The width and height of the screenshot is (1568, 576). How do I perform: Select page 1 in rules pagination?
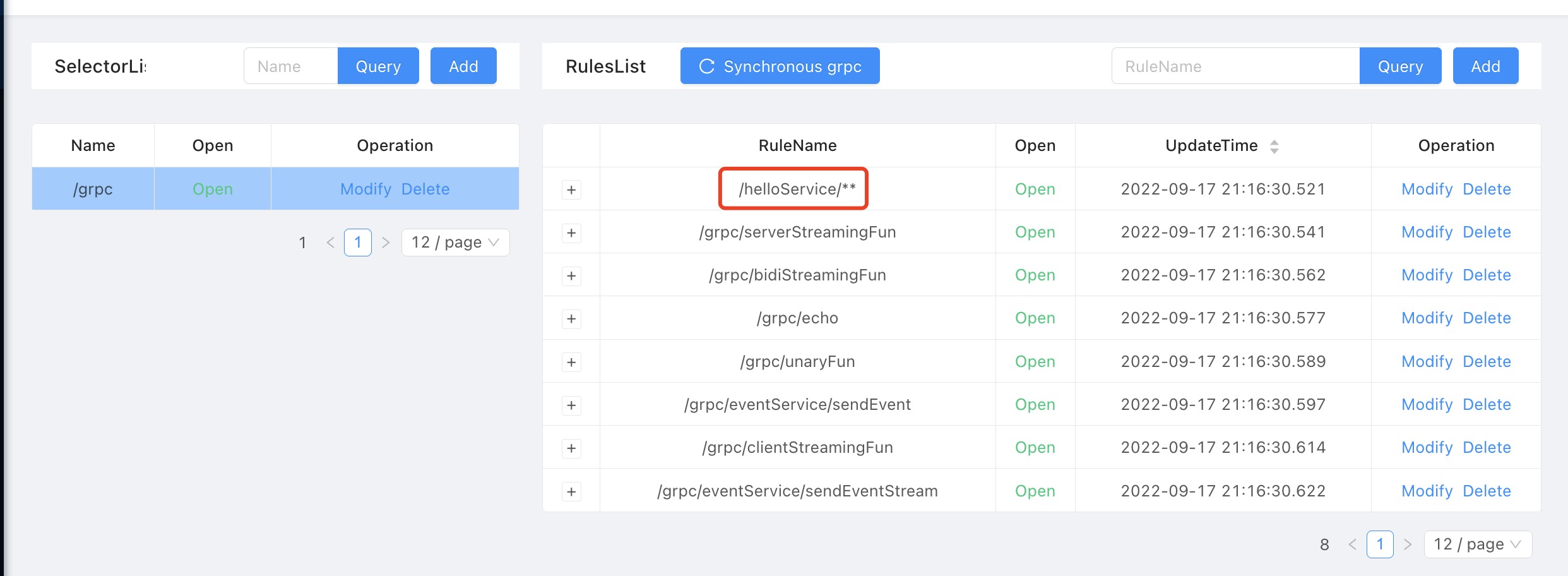[x=1380, y=544]
